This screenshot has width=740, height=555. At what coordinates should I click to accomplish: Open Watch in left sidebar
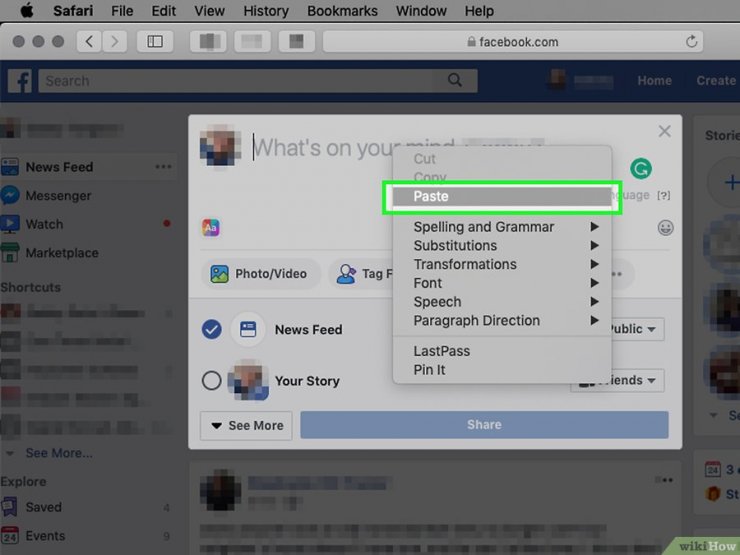tap(44, 224)
